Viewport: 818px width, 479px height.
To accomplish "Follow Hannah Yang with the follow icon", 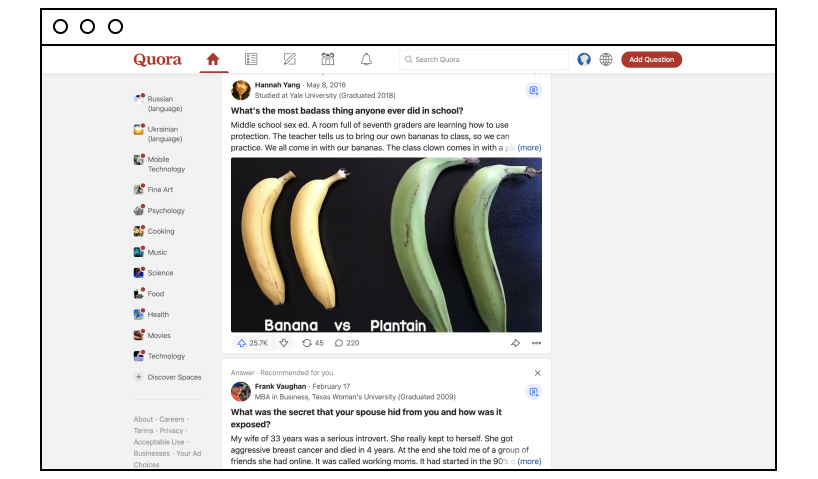I will (533, 90).
